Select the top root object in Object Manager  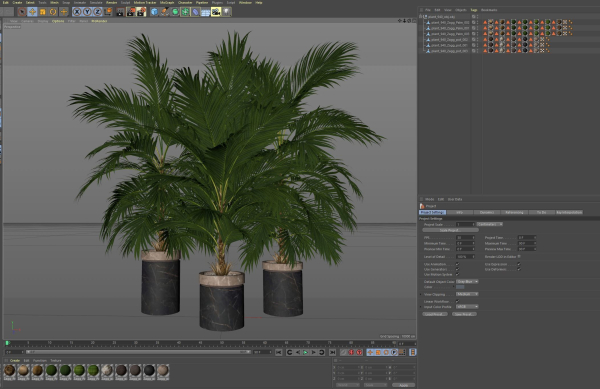coord(441,17)
